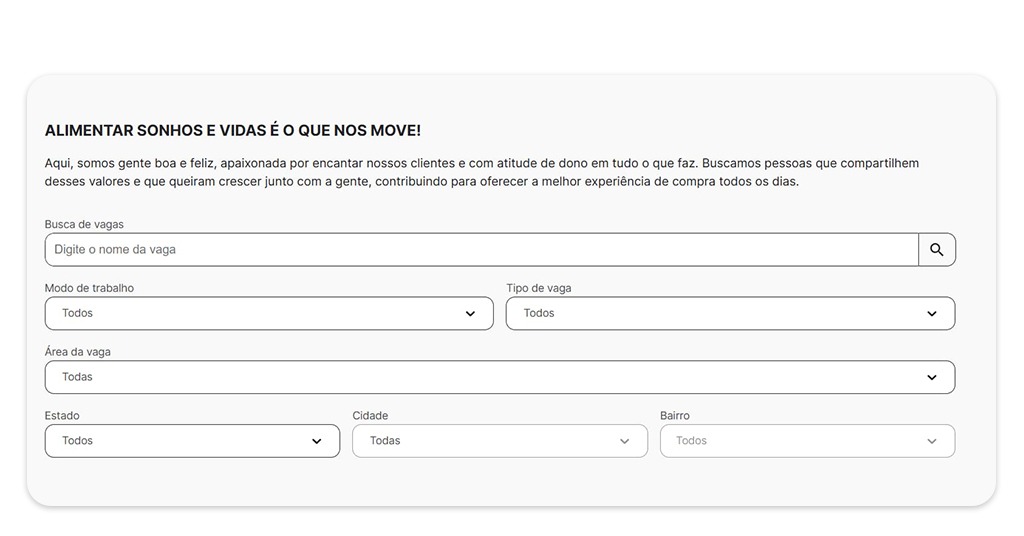This screenshot has height=536, width=1024.
Task: Focus the 'Digite o nome da vaga' input
Action: pos(480,250)
